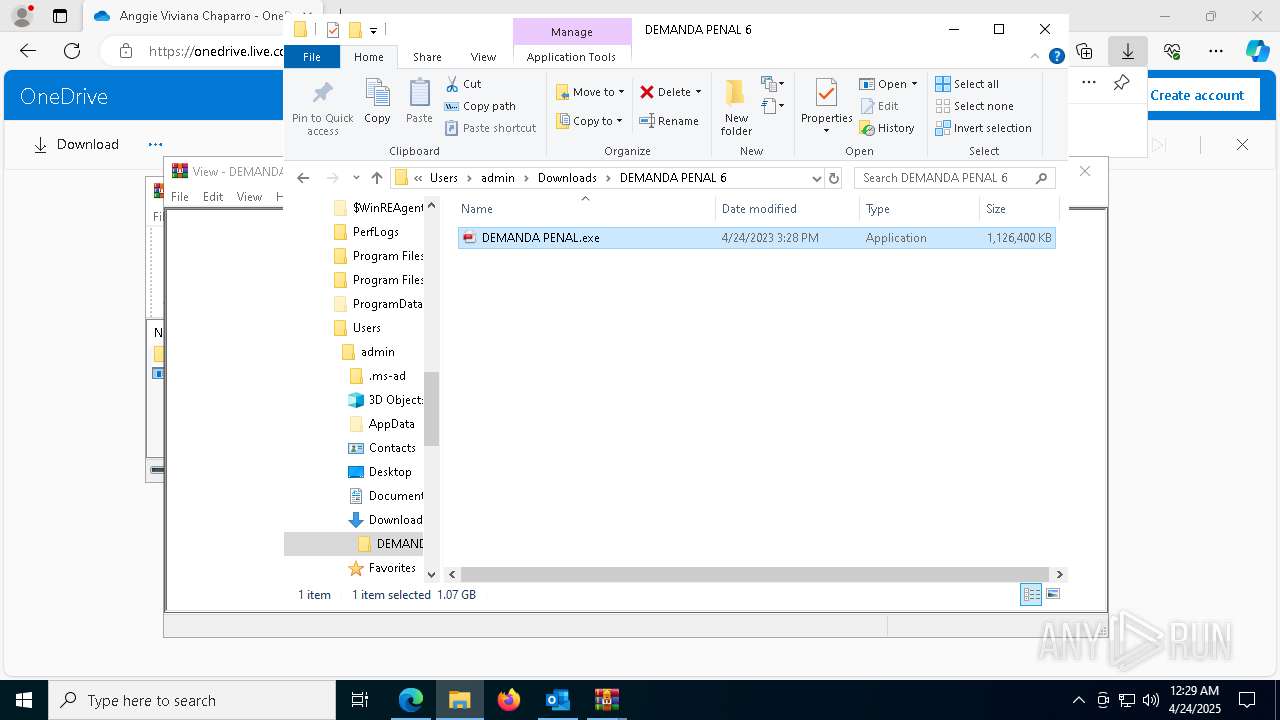Select PerfLogs in navigation tree
The height and width of the screenshot is (720, 1280).
pyautogui.click(x=375, y=232)
